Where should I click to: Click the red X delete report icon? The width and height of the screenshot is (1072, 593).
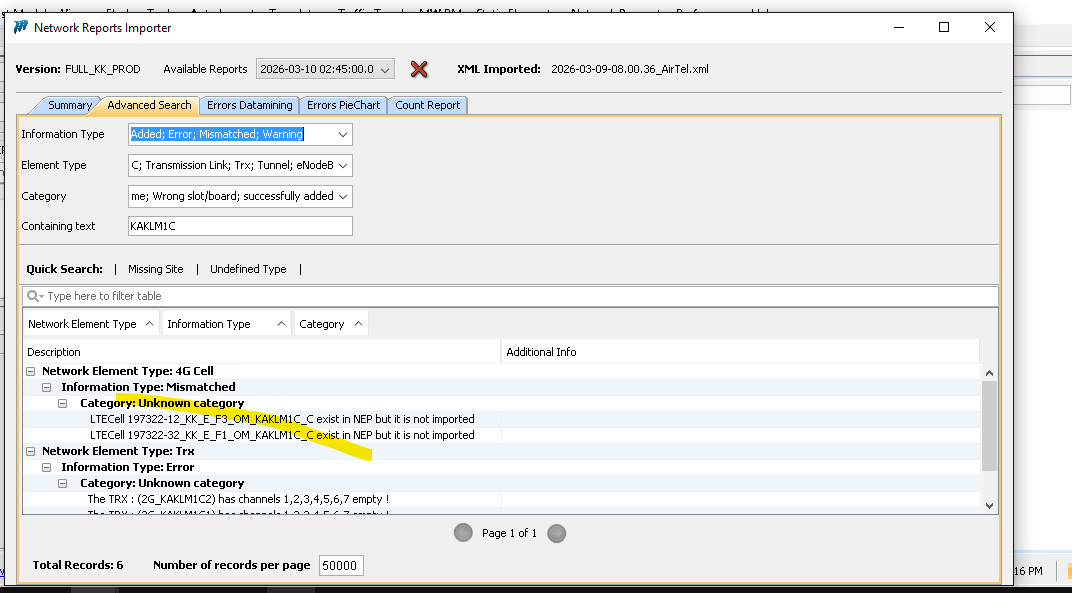point(419,69)
